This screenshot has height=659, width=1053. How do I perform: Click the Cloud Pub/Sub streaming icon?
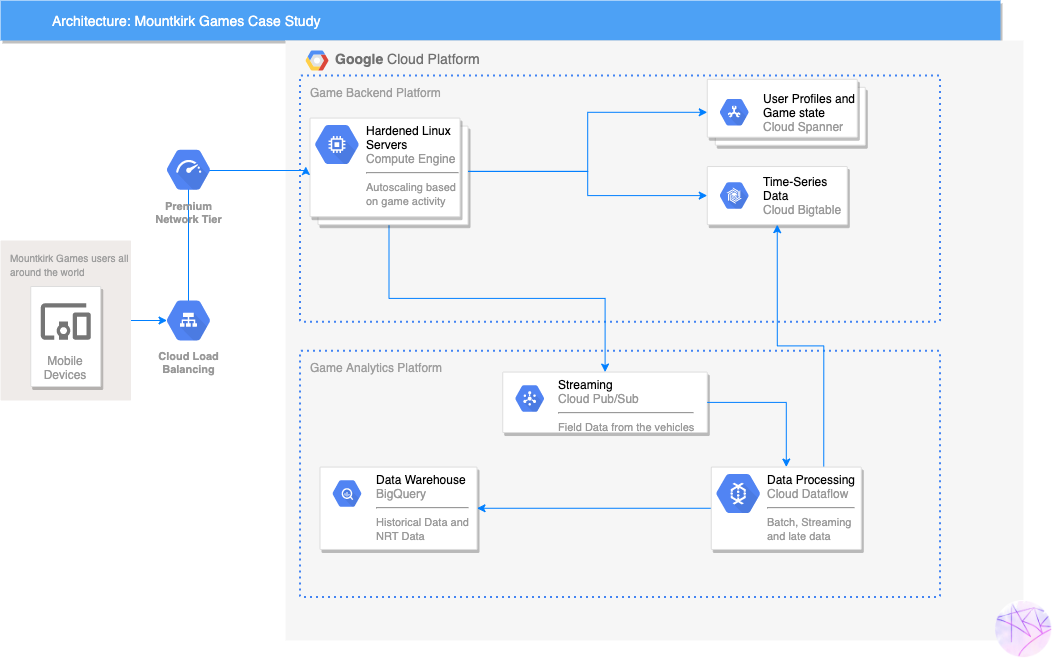(528, 397)
